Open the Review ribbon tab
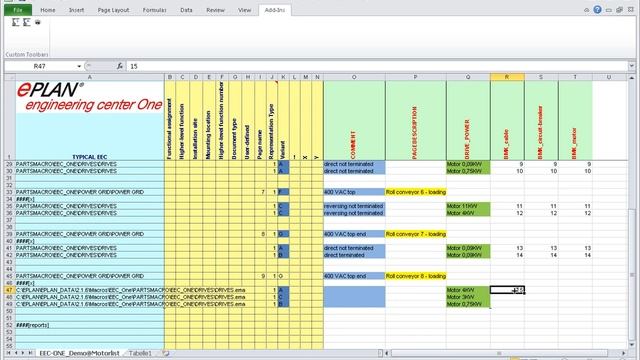The width and height of the screenshot is (640, 360). click(x=216, y=10)
